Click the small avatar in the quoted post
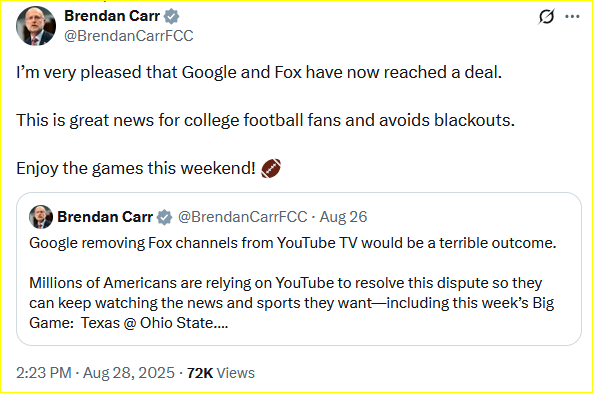The width and height of the screenshot is (593, 393). tap(41, 217)
